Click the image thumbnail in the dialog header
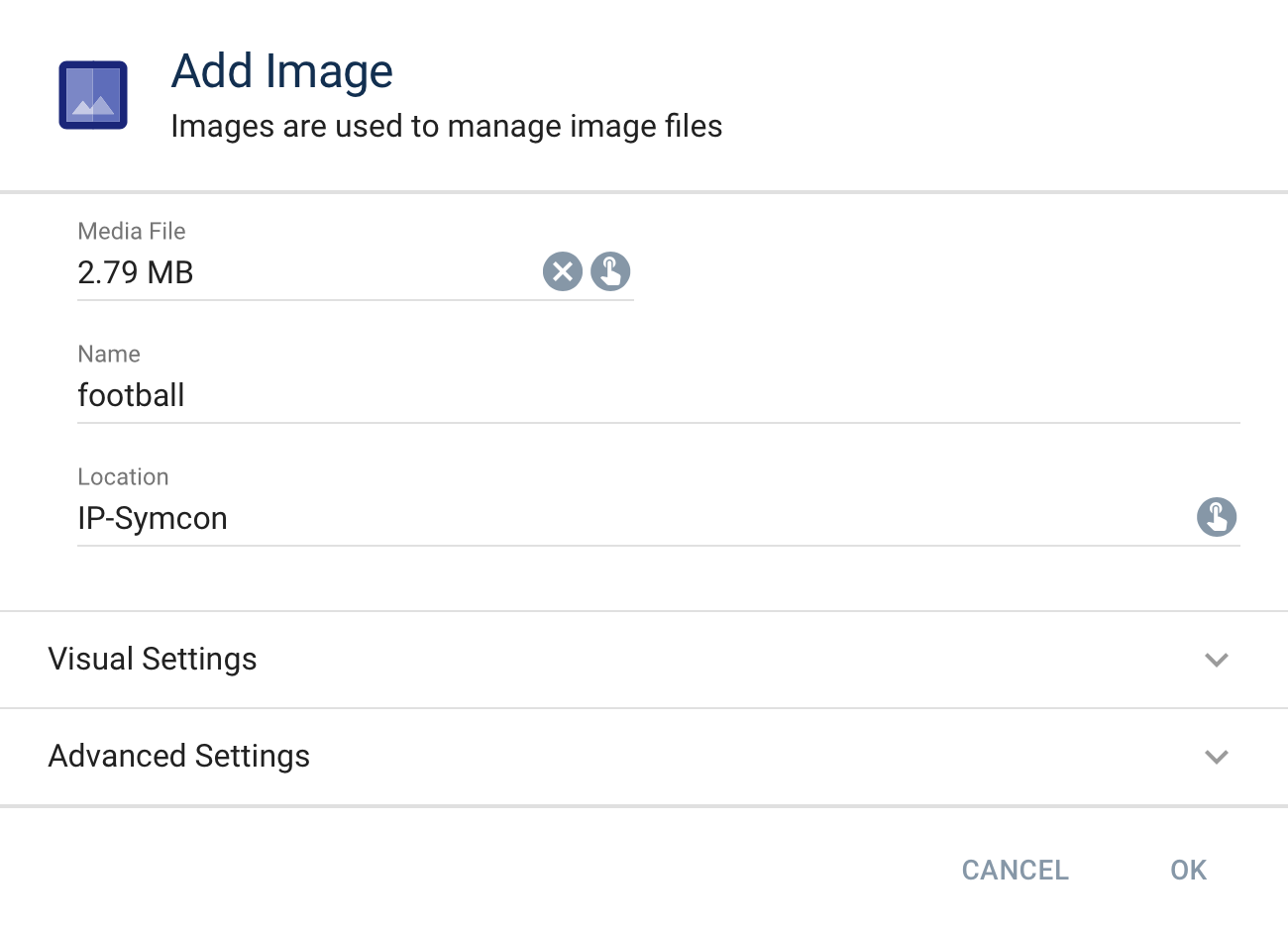 coord(92,94)
